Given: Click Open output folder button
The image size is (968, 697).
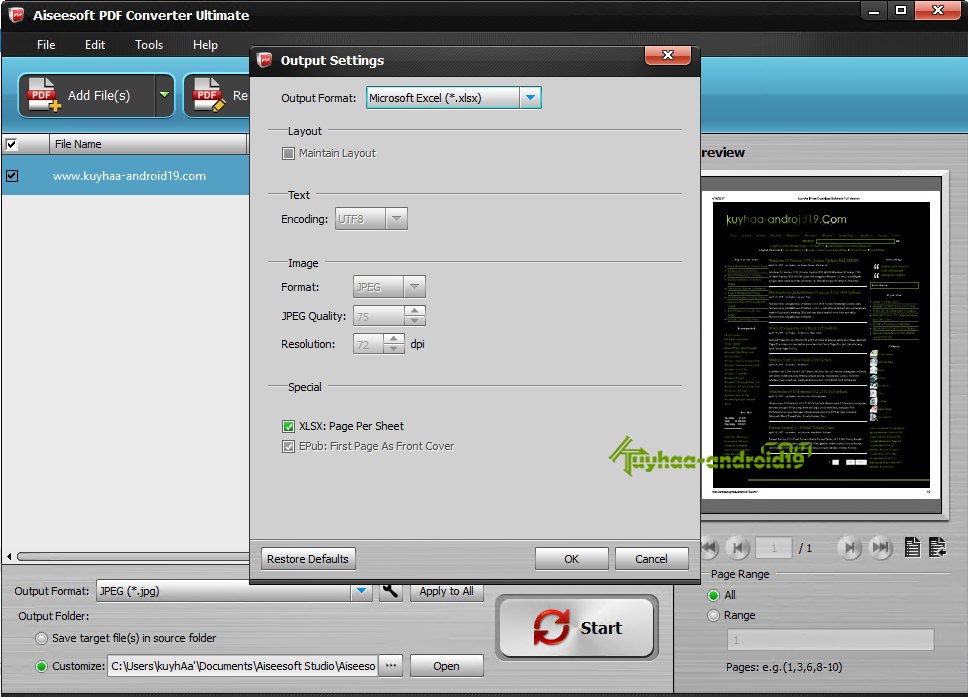Looking at the screenshot, I should coord(446,666).
